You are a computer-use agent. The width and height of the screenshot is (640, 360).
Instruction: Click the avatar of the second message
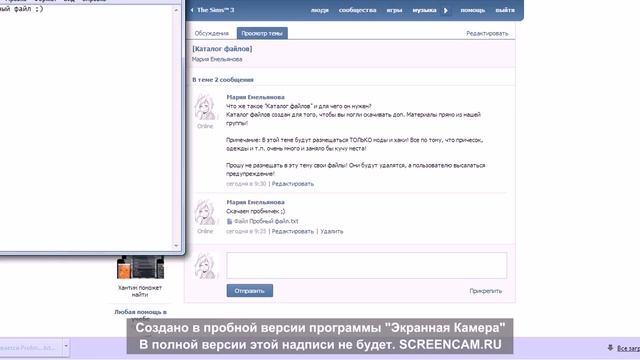pos(205,212)
